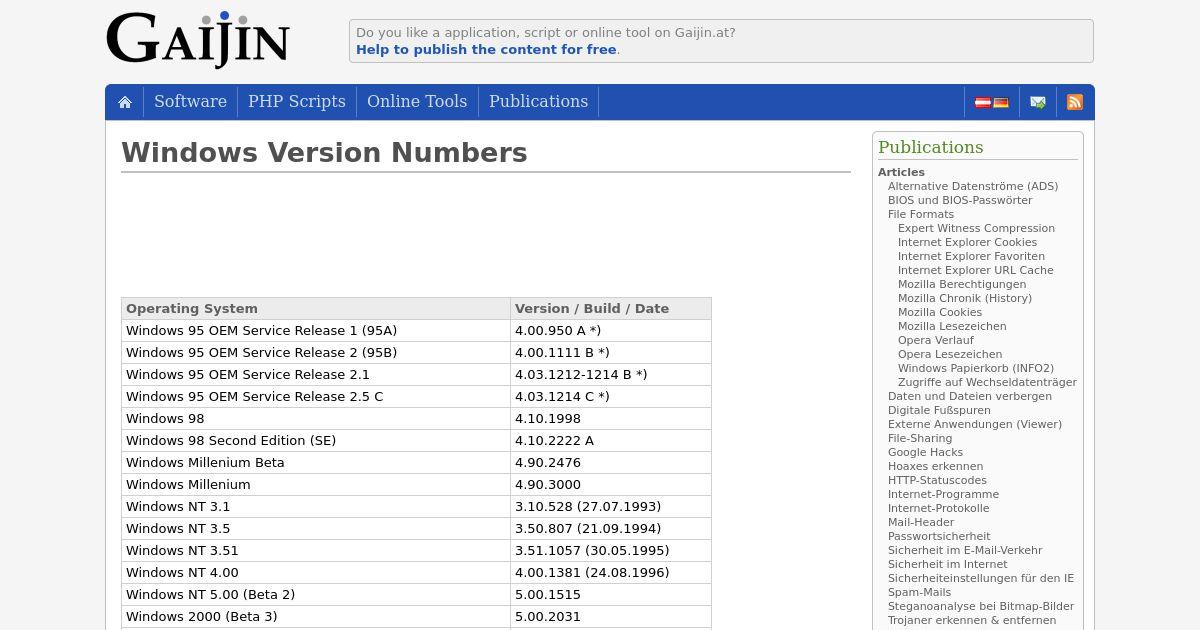This screenshot has height=630, width=1200.
Task: Open File Formats section link
Action: pos(921,214)
